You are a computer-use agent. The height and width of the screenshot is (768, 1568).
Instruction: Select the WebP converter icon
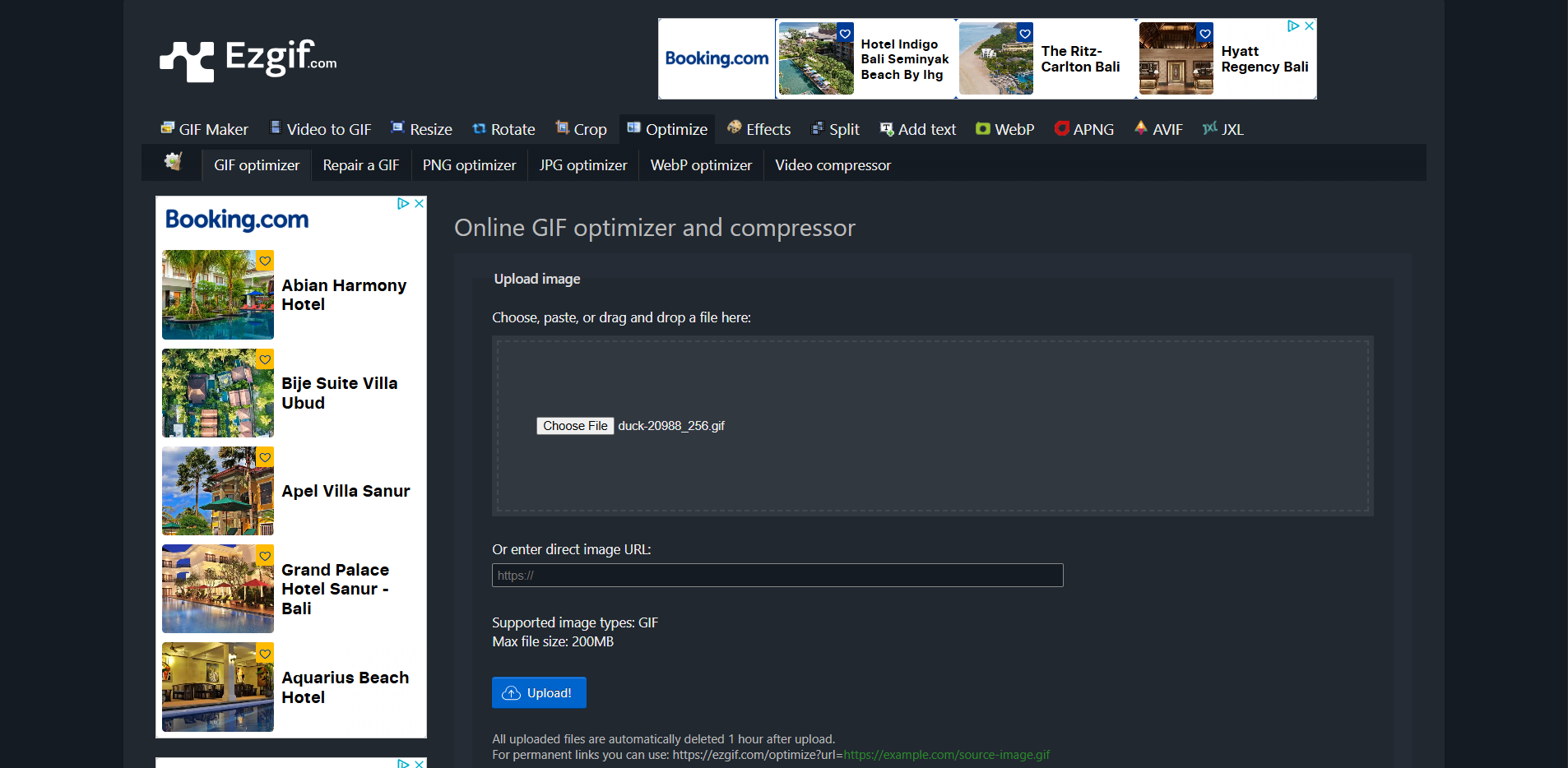click(984, 129)
